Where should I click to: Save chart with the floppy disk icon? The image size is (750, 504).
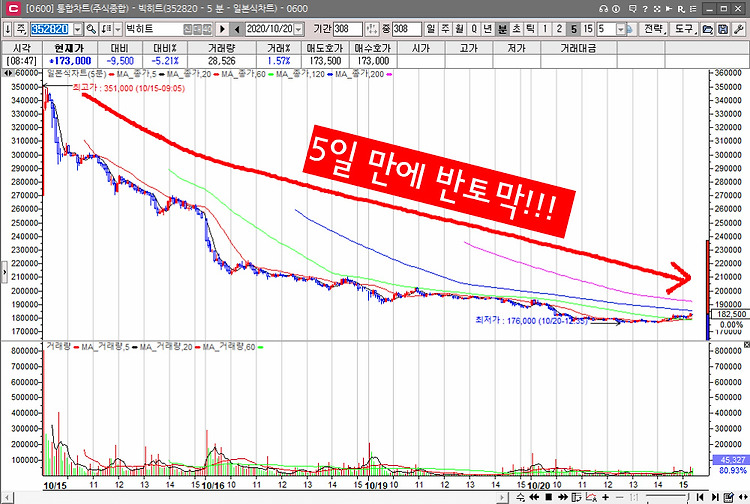(723, 29)
